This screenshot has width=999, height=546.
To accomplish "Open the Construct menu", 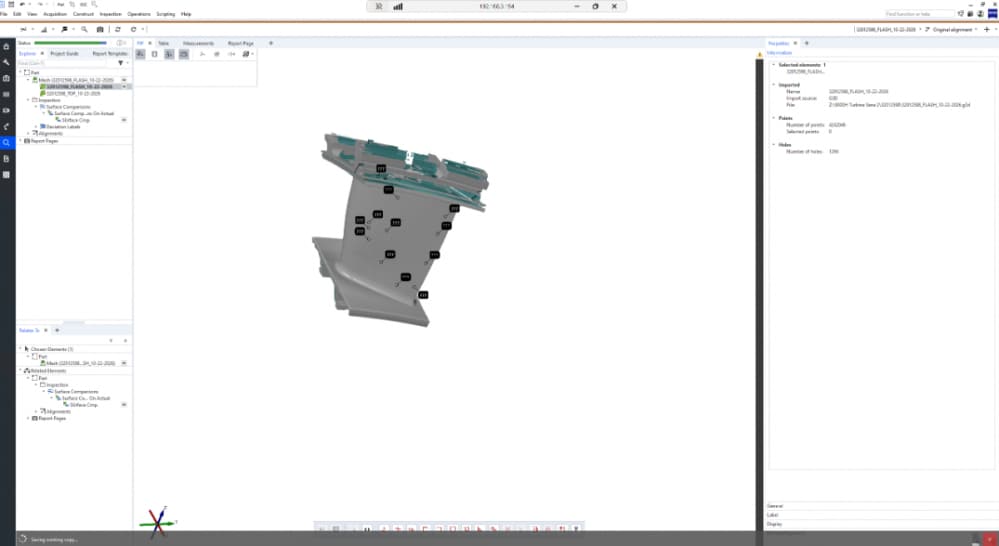I will click(83, 14).
